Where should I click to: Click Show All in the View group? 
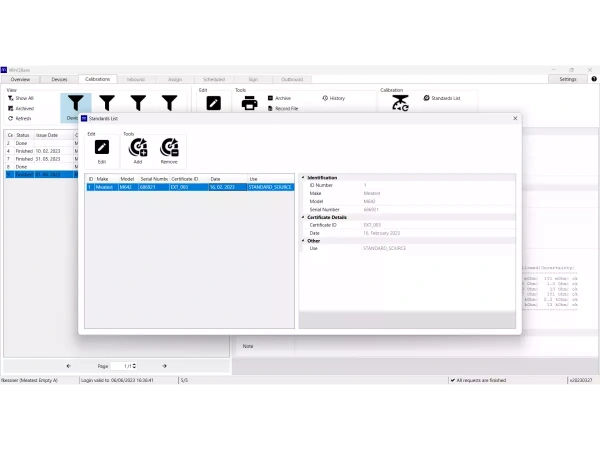[21, 98]
